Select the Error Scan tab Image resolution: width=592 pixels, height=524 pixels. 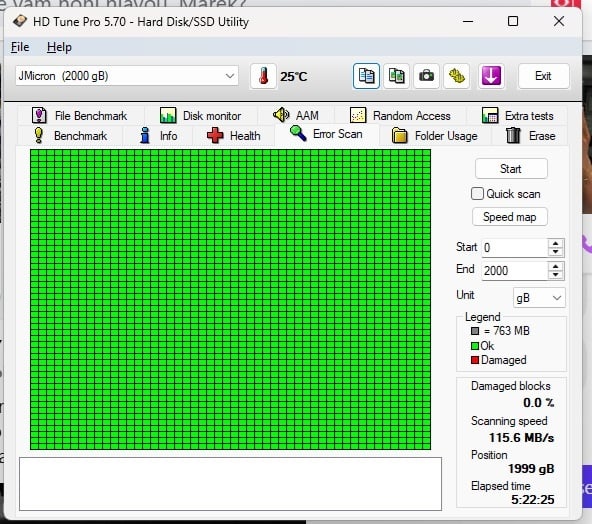click(x=326, y=134)
